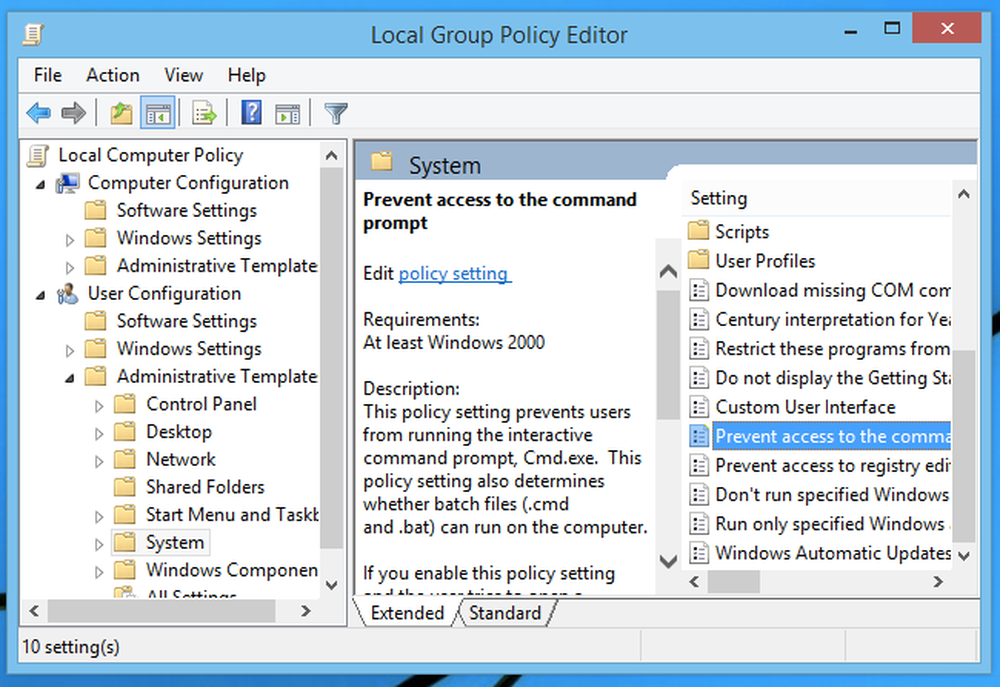Click the Filter funnel toolbar icon
The image size is (1000, 687).
(335, 114)
